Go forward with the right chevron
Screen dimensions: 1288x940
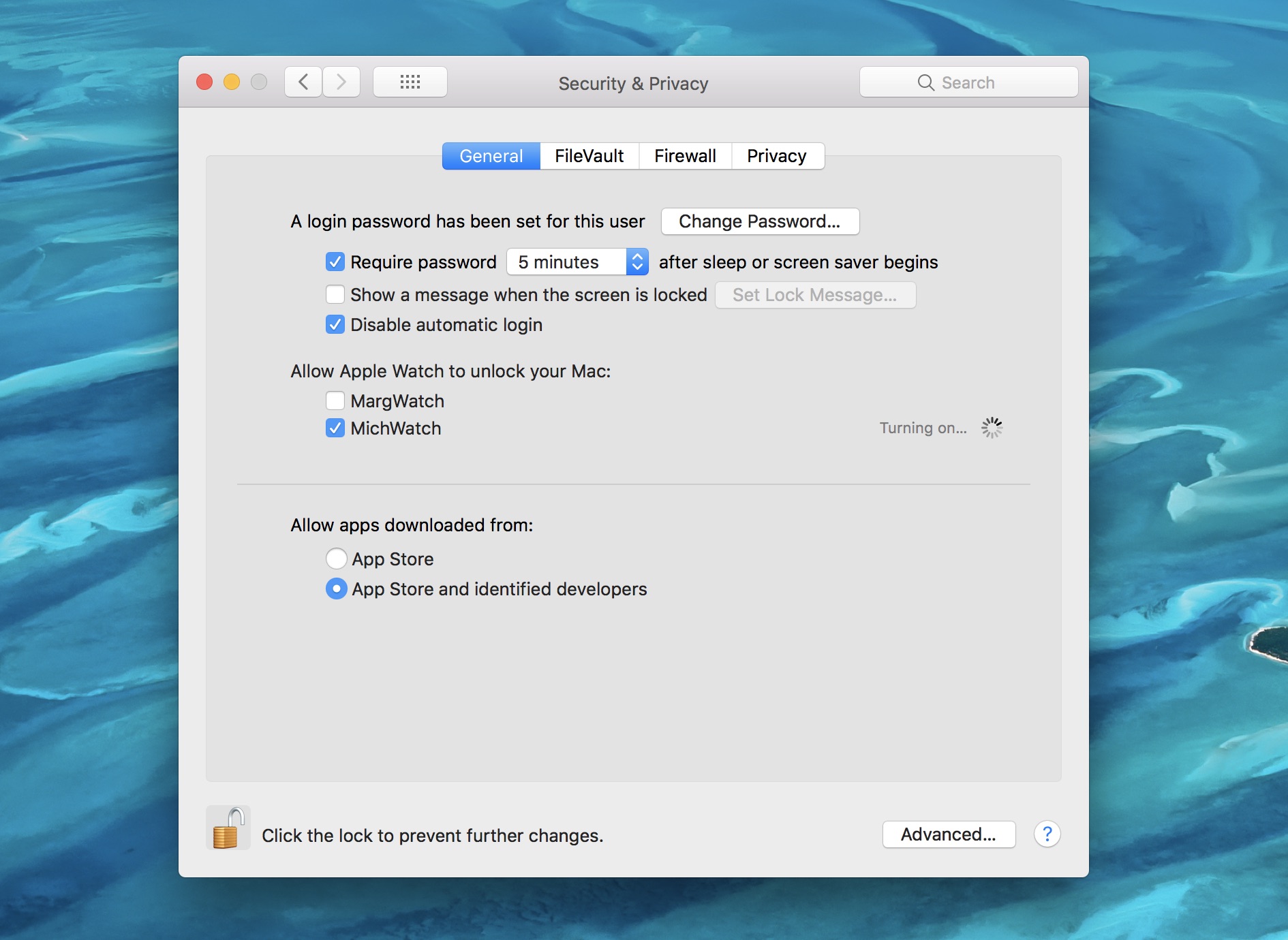(341, 82)
